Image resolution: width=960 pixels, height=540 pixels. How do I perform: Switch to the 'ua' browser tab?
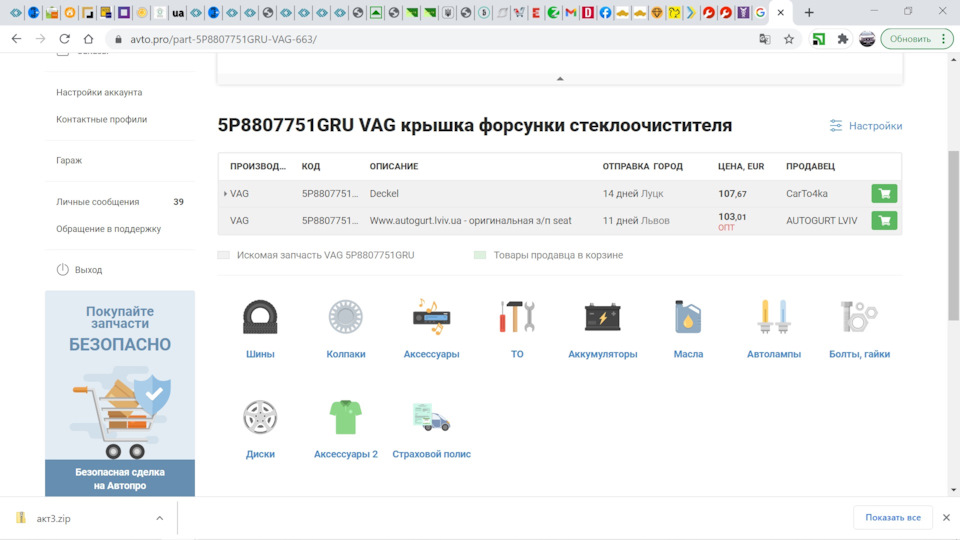(x=178, y=12)
